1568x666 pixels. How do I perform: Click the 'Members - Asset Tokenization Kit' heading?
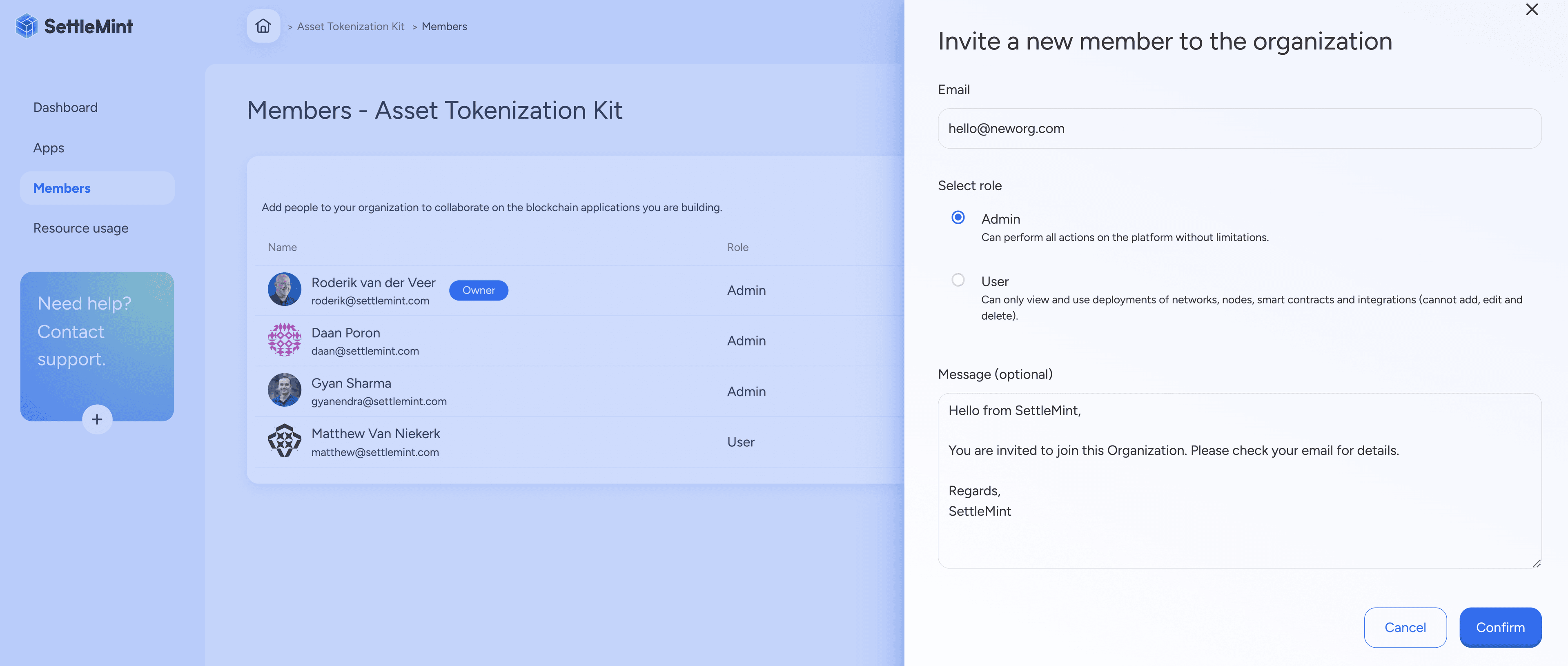pyautogui.click(x=434, y=111)
